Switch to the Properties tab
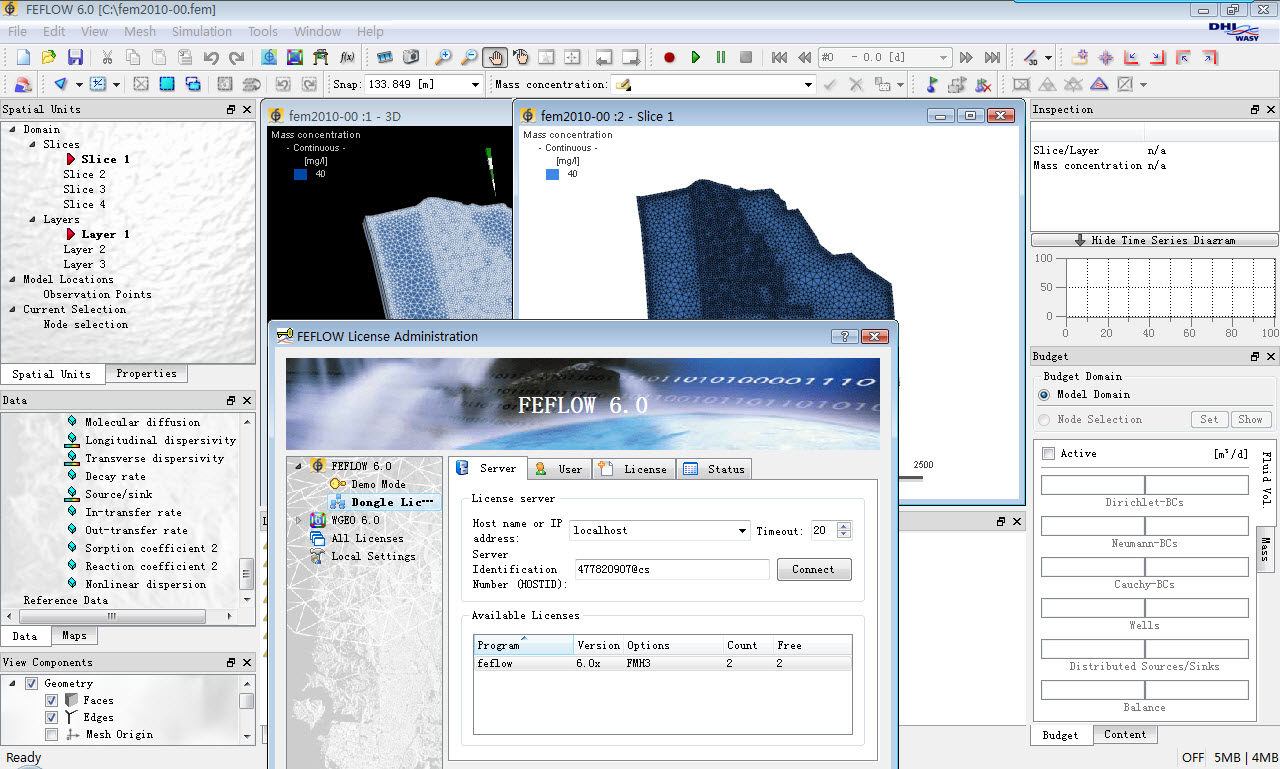Image resolution: width=1280 pixels, height=769 pixels. point(146,374)
